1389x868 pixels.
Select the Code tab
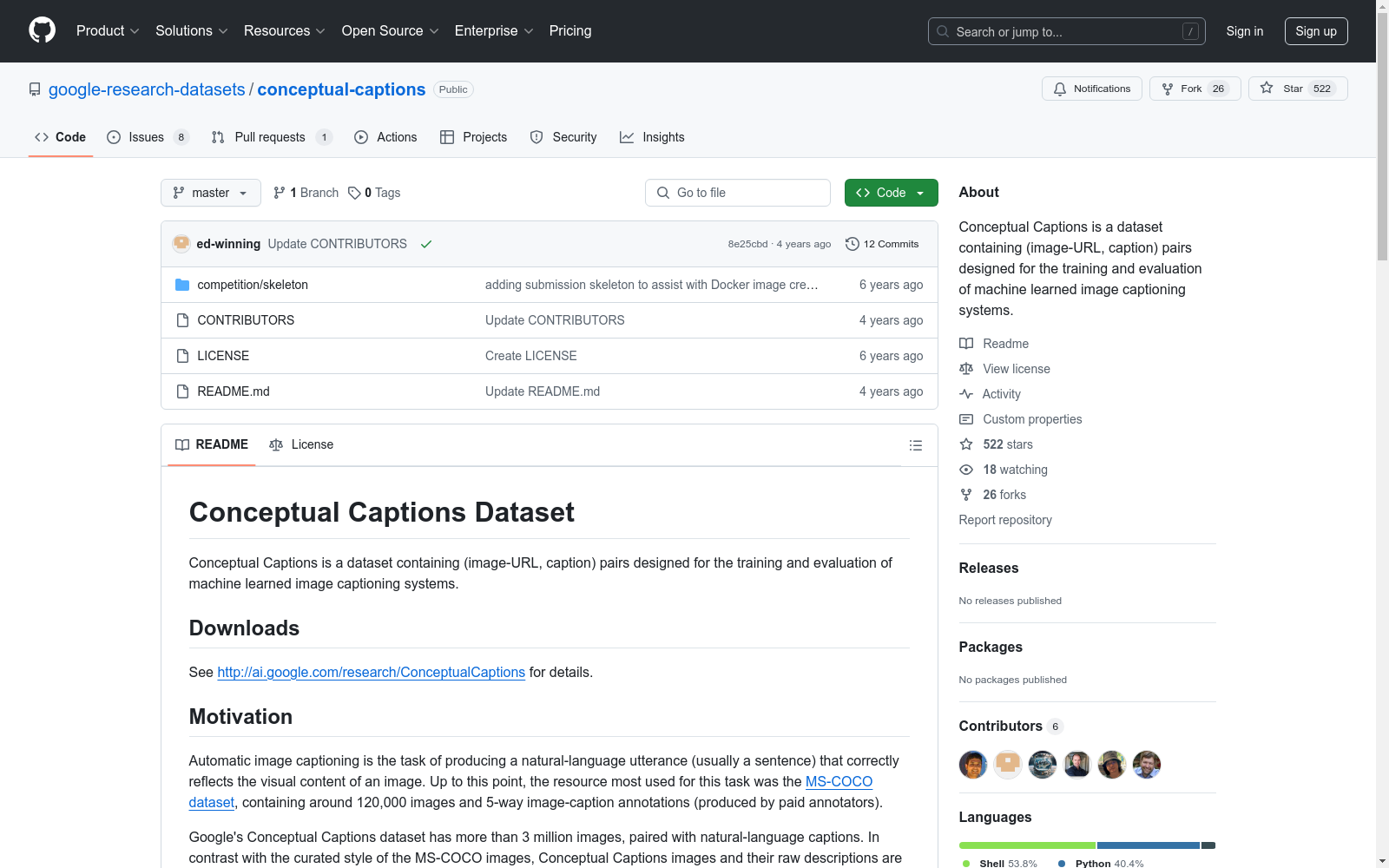coord(61,137)
